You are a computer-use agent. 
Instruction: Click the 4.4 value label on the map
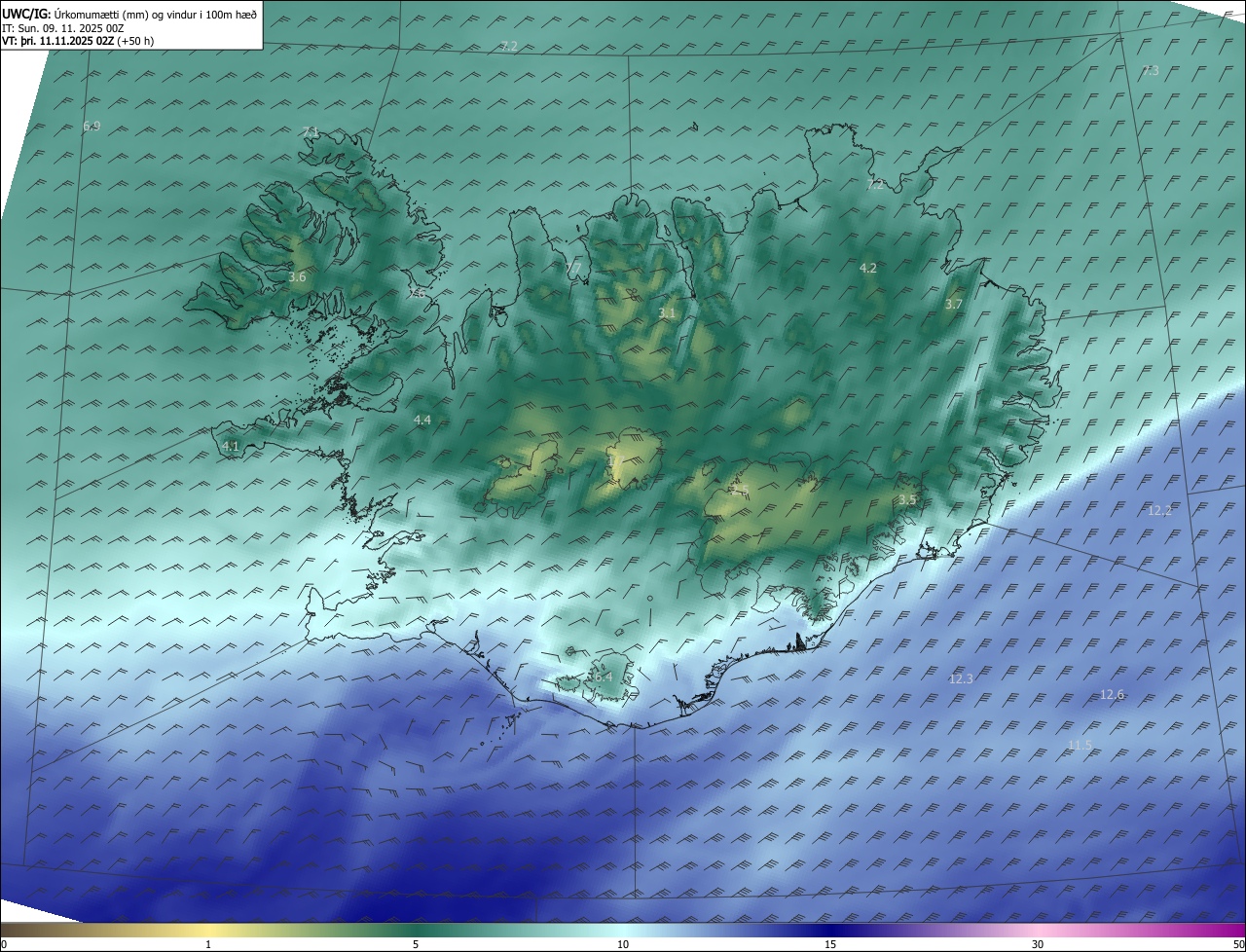tap(422, 420)
